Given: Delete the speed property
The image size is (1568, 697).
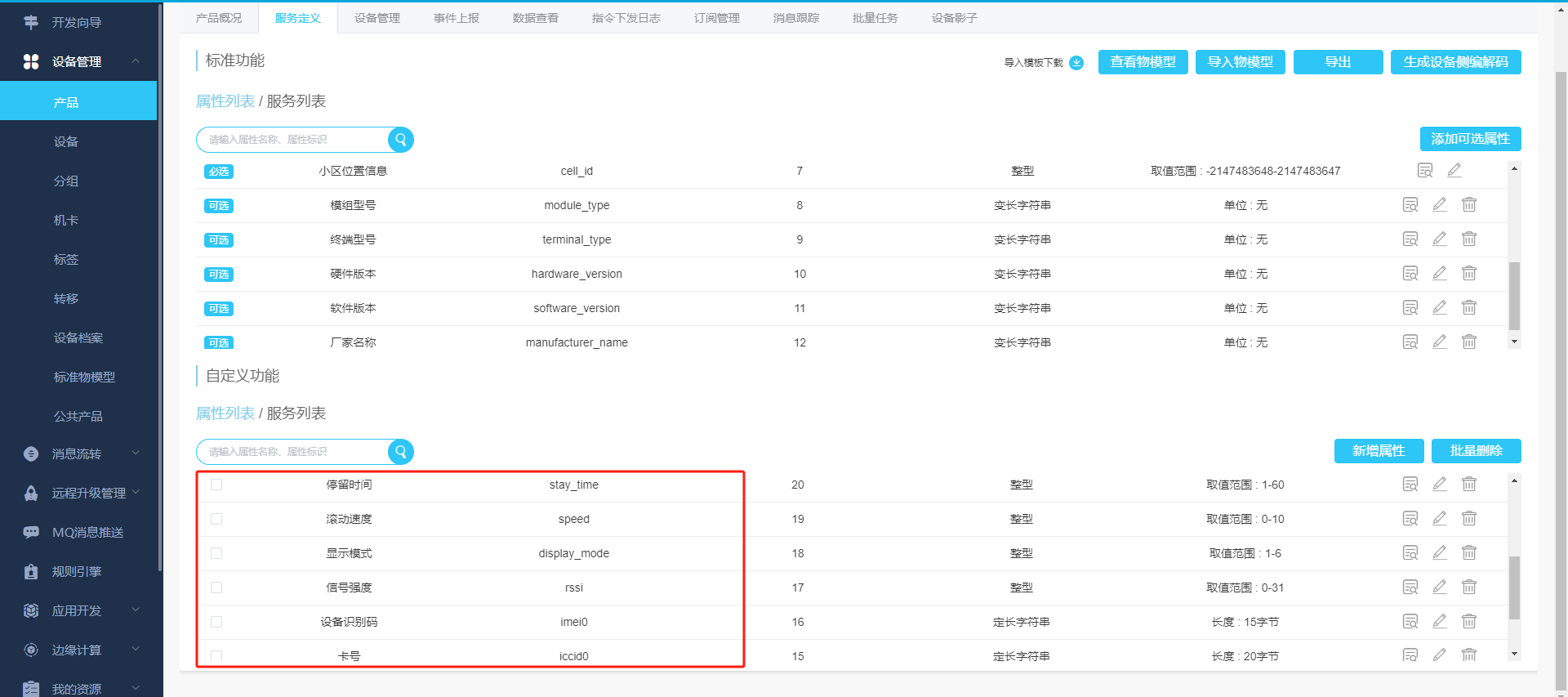Looking at the screenshot, I should tap(1469, 518).
